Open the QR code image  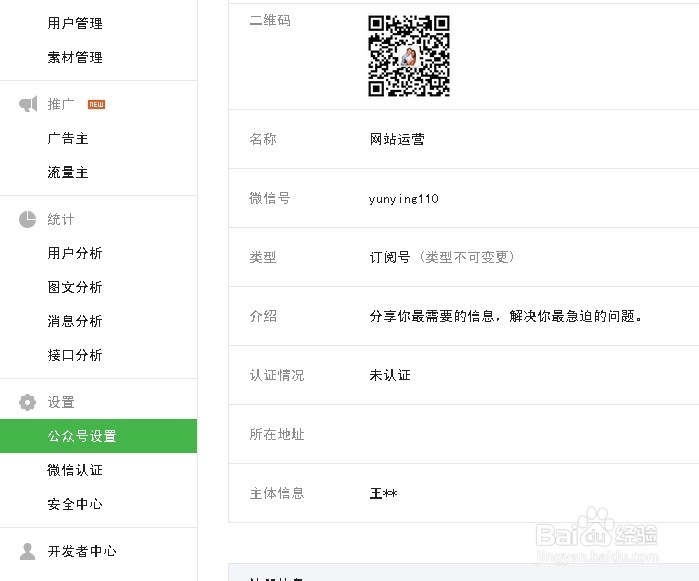click(x=409, y=56)
